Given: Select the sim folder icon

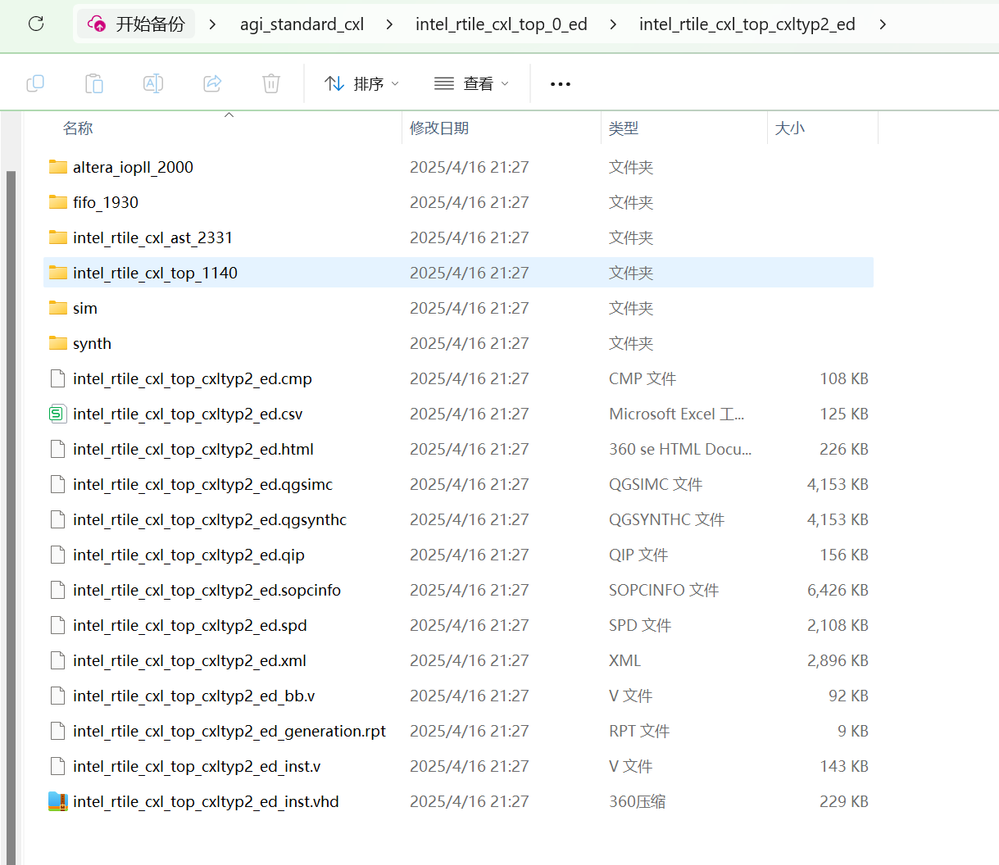Looking at the screenshot, I should click(58, 308).
